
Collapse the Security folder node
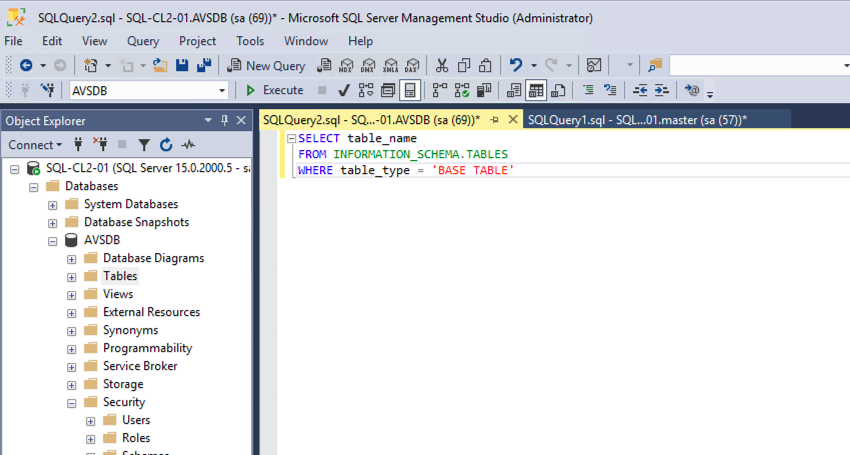[72, 402]
